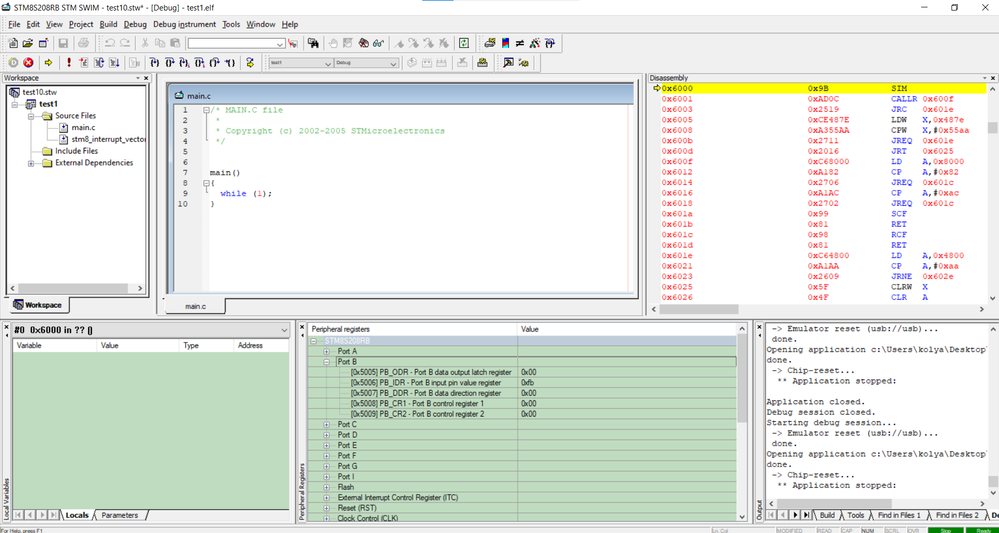
Task: Click the Save disk icon in toolbar
Action: (x=63, y=44)
